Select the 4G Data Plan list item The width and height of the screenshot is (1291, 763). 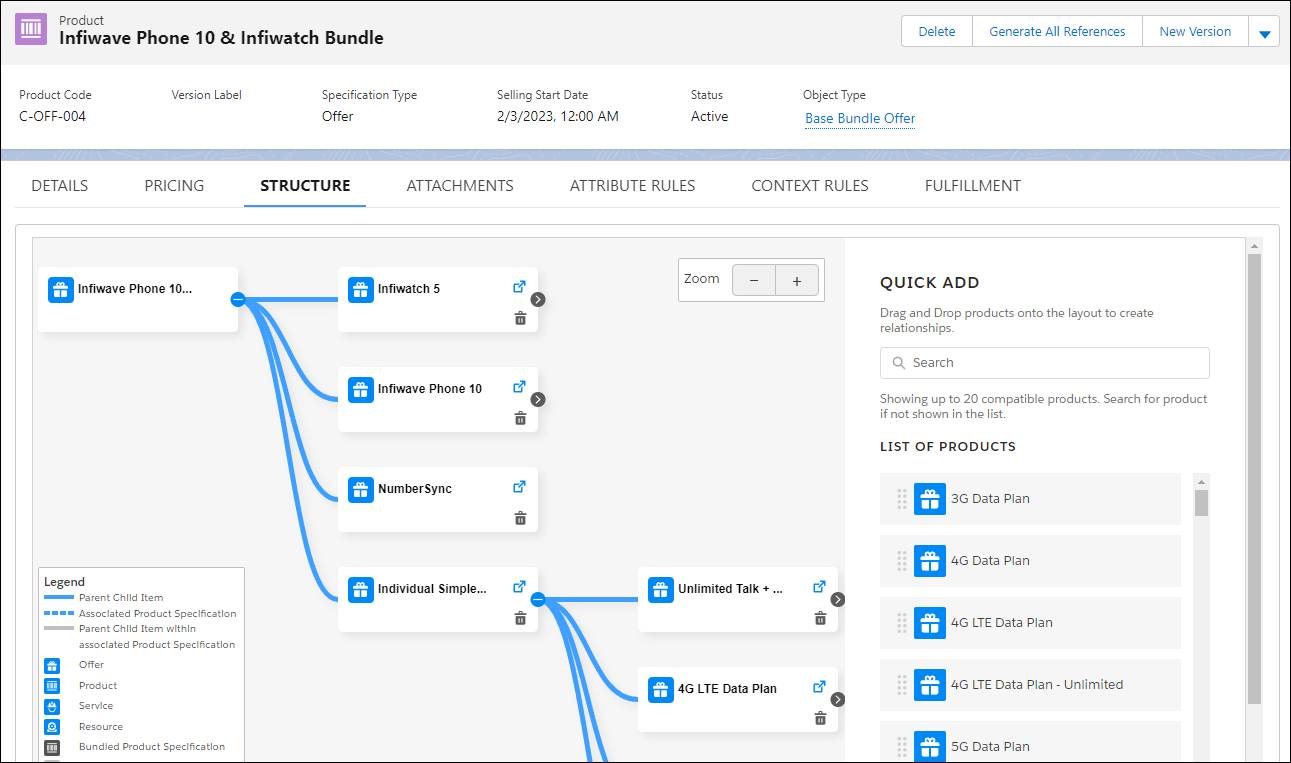pos(1030,561)
